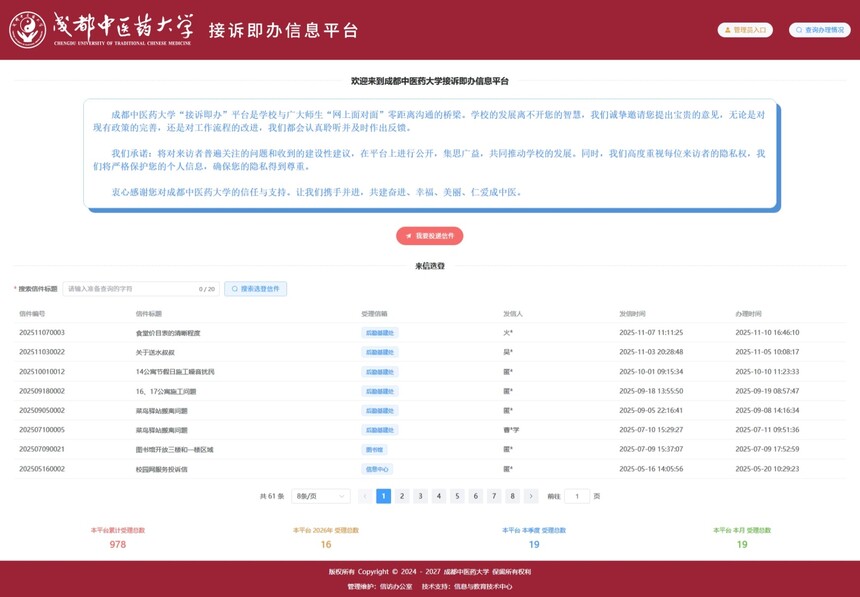Go to page 8 in pagination

tap(512, 496)
